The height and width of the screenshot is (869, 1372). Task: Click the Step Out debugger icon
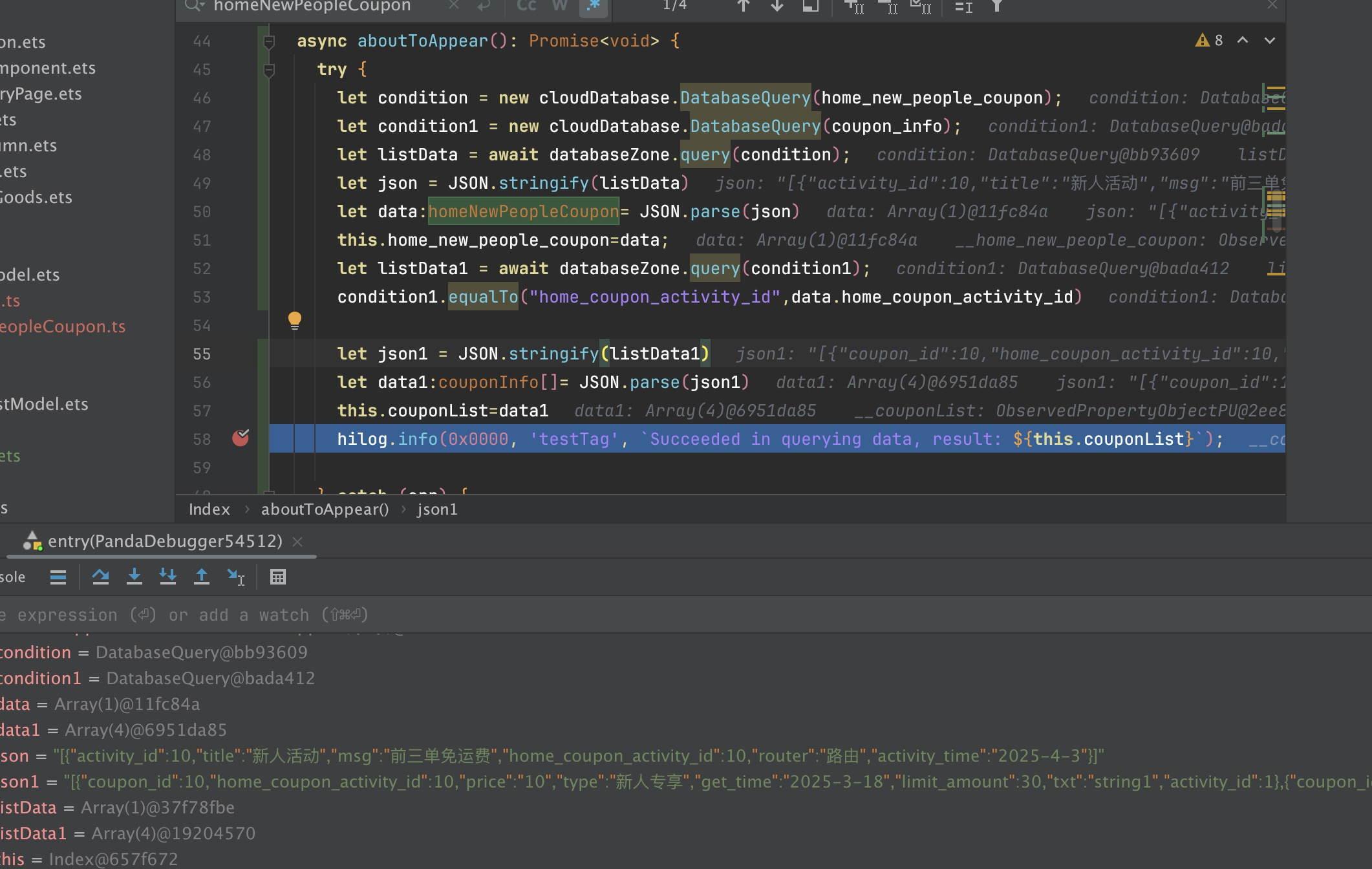click(201, 577)
